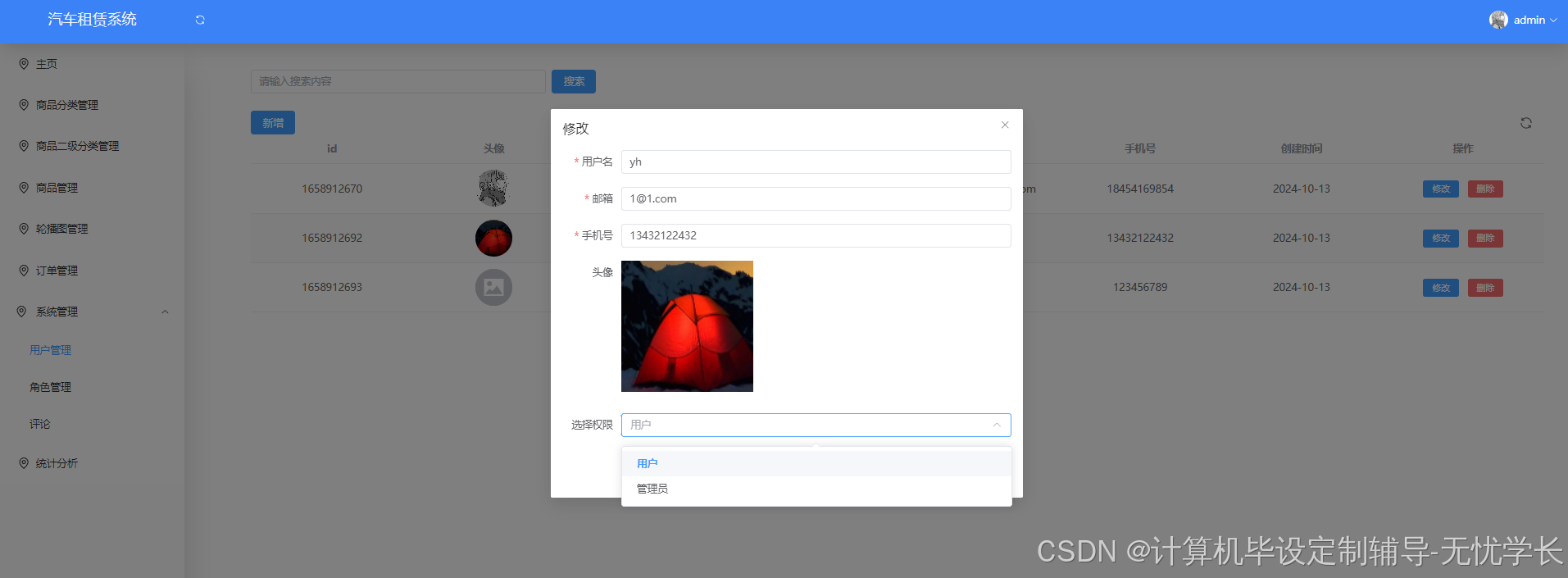Image resolution: width=1568 pixels, height=578 pixels.
Task: Click the icon beside 统计分析
Action: point(24,462)
